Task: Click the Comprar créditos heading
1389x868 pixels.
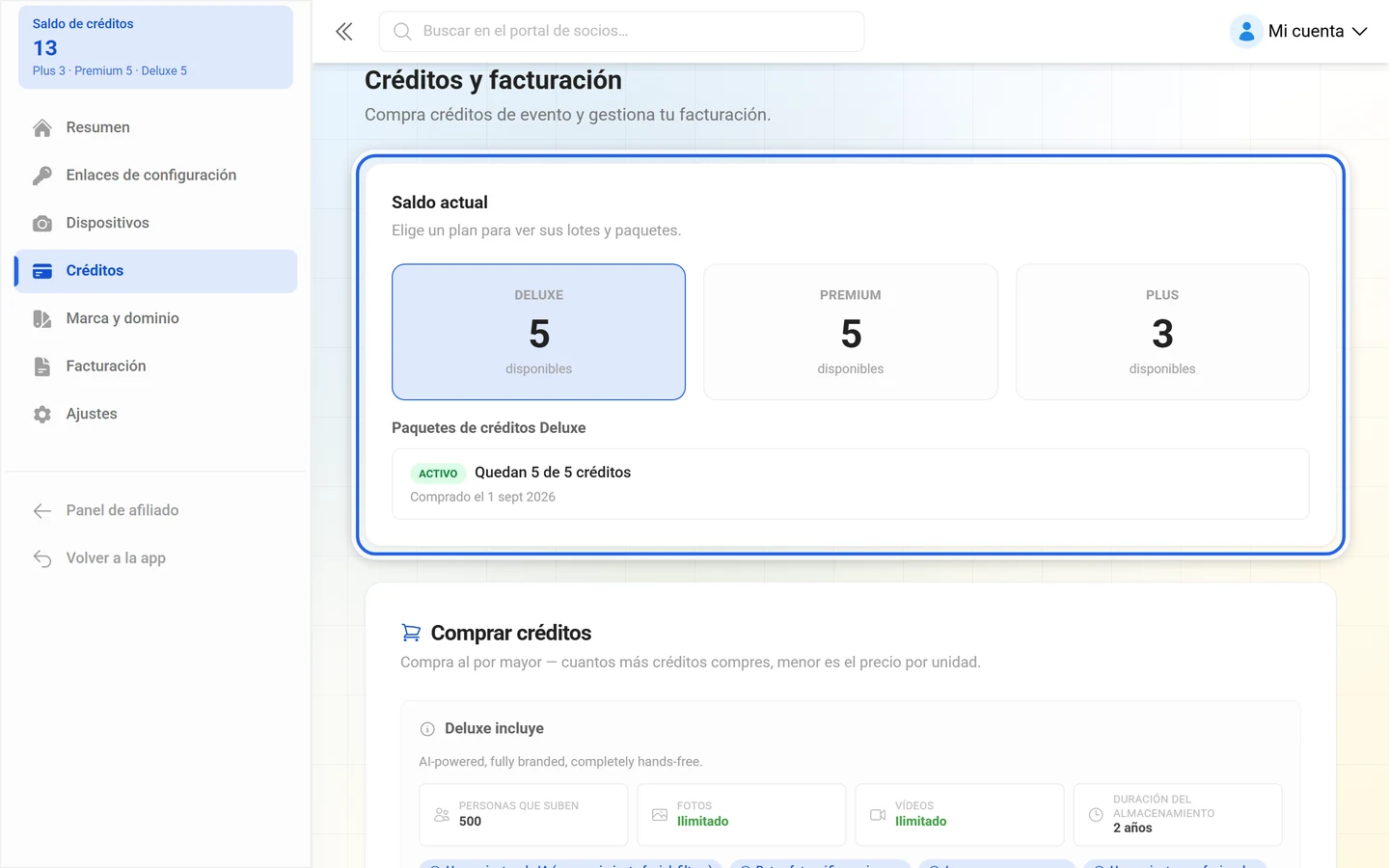Action: pos(511,633)
